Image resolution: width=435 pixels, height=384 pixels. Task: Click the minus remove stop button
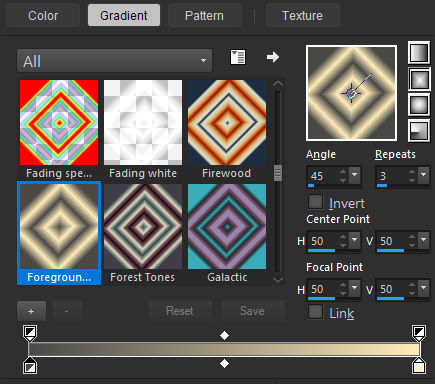[67, 311]
